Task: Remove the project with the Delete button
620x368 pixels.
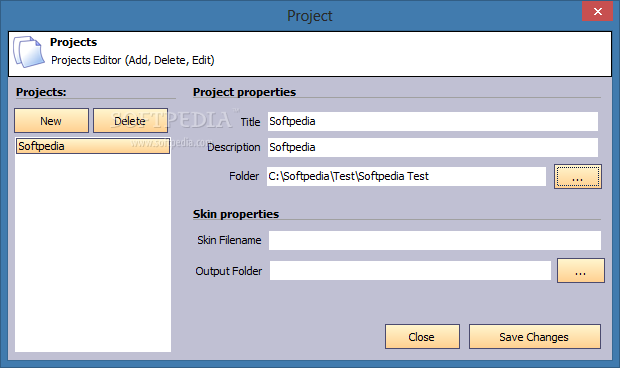Action: 130,121
